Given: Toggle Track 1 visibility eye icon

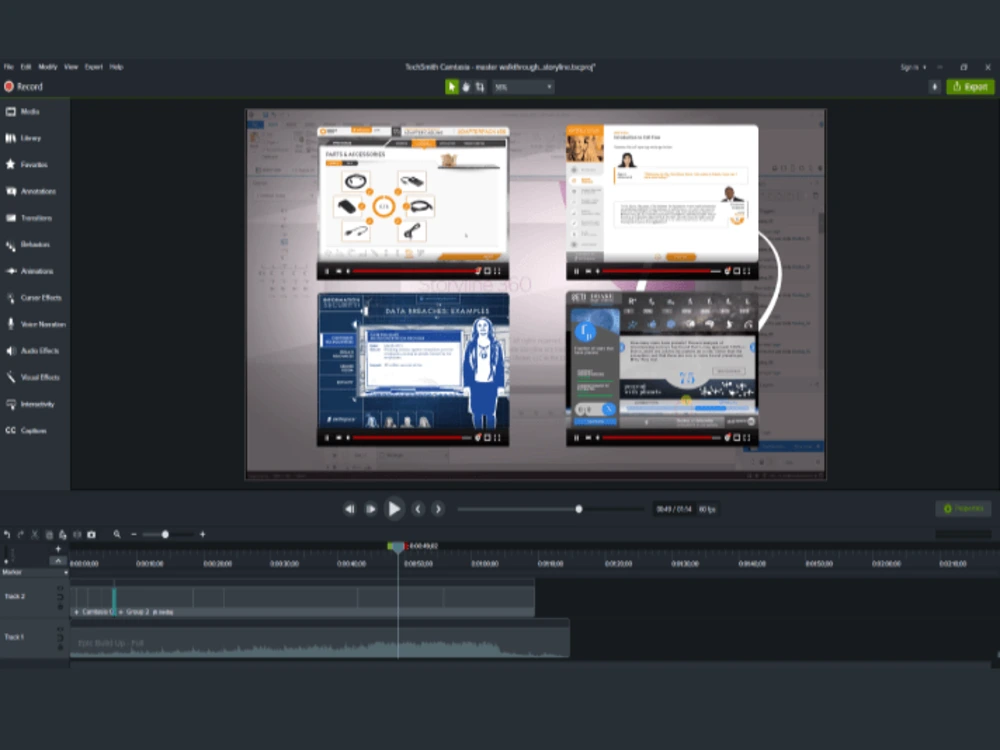Looking at the screenshot, I should [61, 629].
